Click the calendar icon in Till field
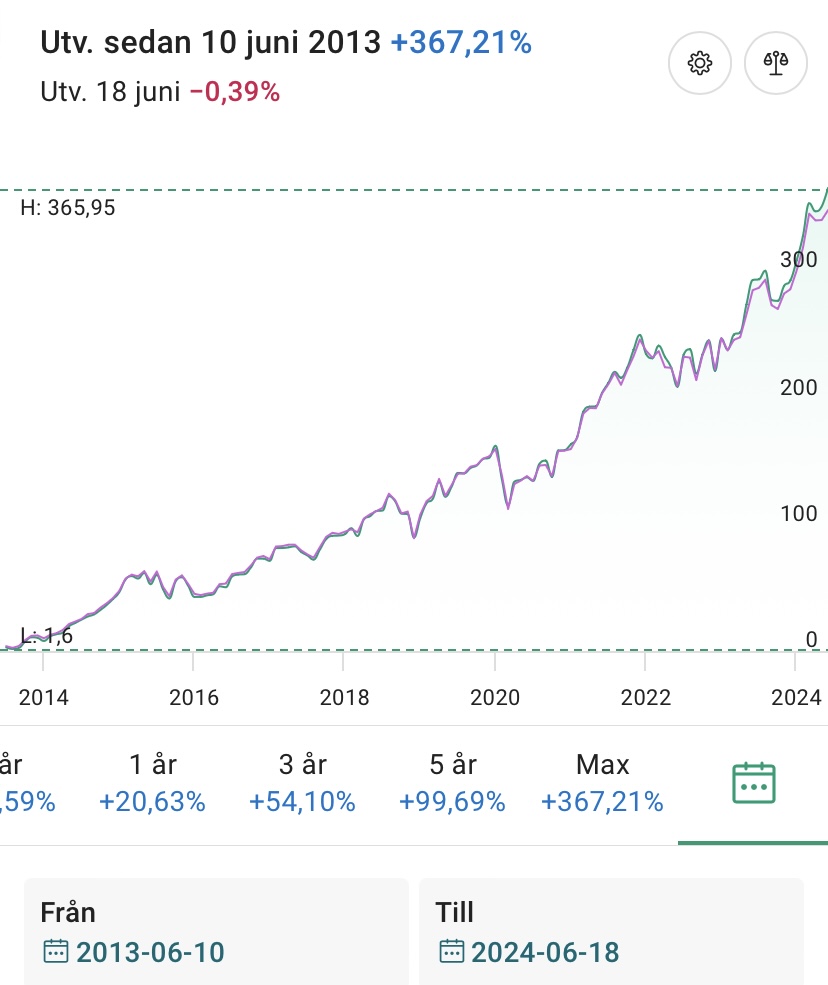 click(x=452, y=951)
